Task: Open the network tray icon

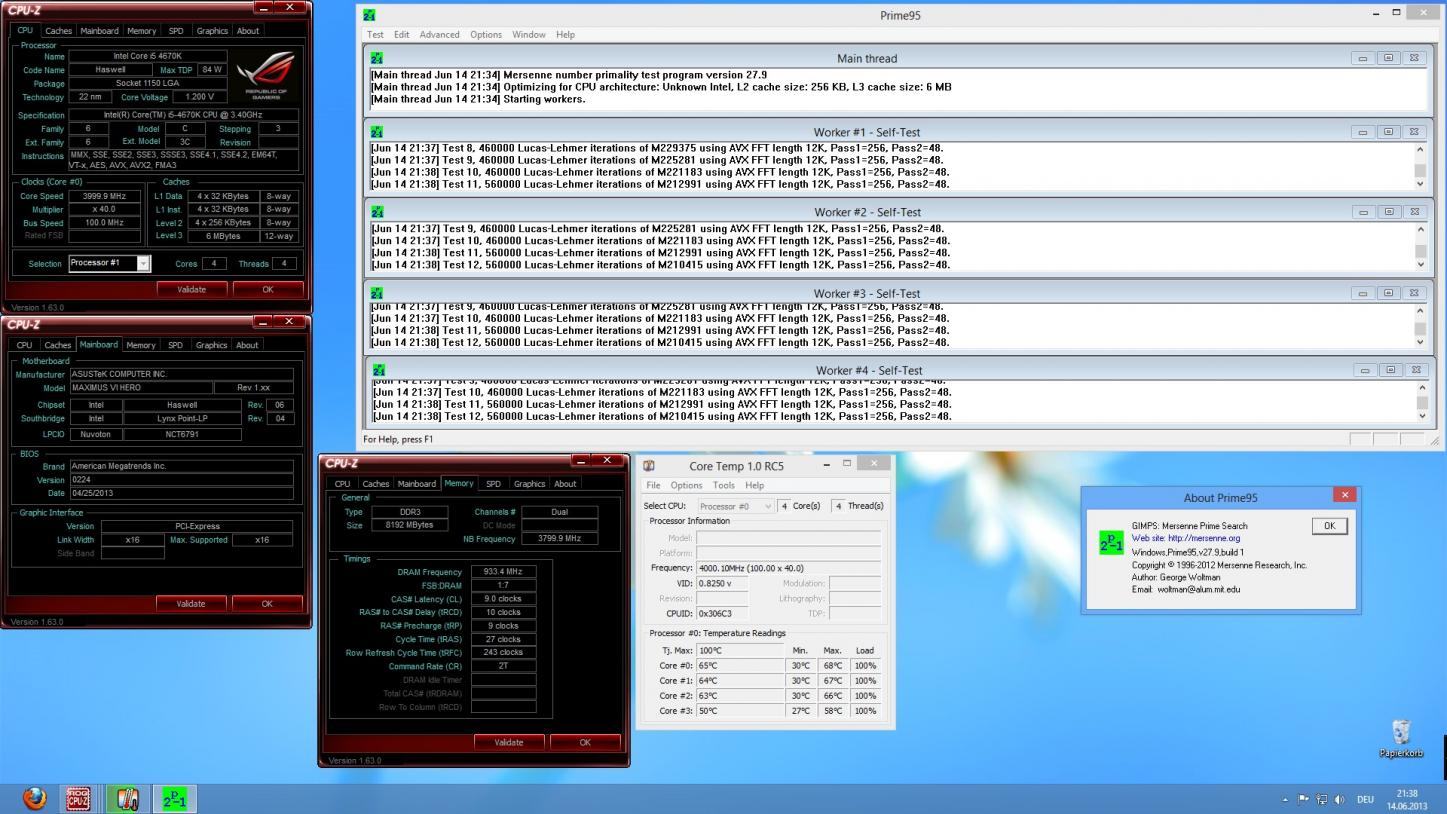Action: tap(1321, 800)
